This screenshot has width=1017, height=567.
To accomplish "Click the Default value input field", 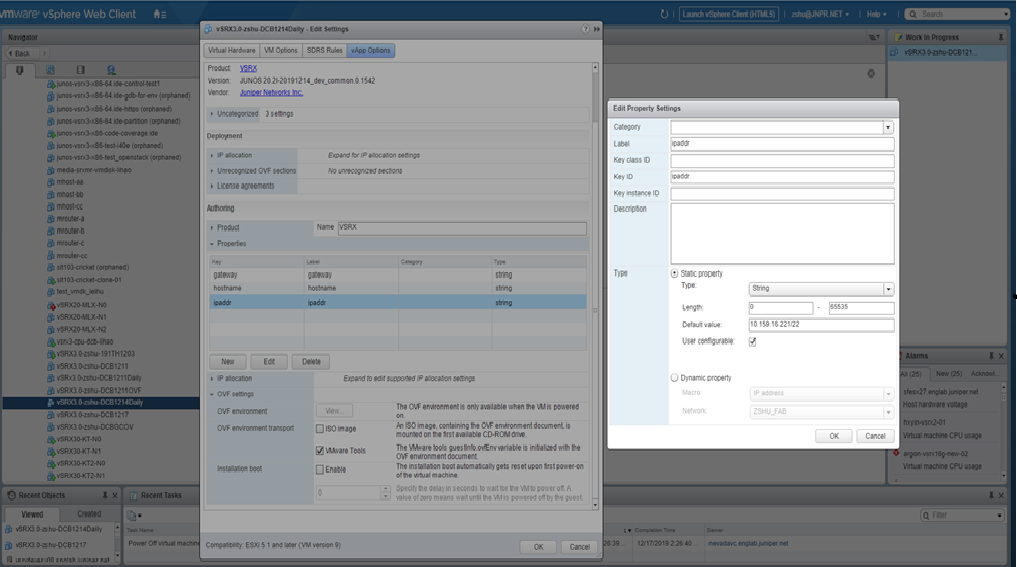I will 820,325.
